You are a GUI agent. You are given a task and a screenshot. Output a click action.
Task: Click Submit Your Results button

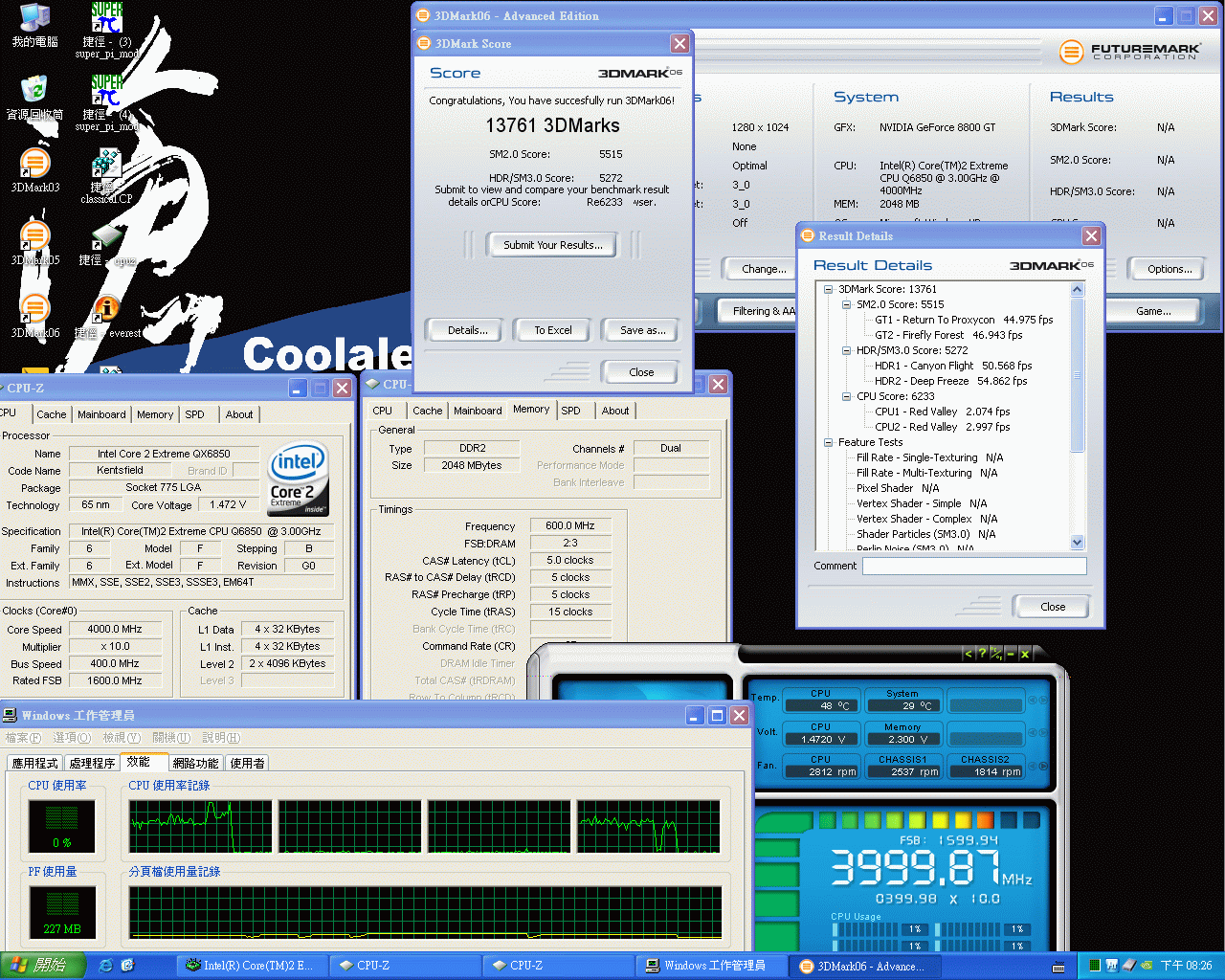click(x=553, y=245)
